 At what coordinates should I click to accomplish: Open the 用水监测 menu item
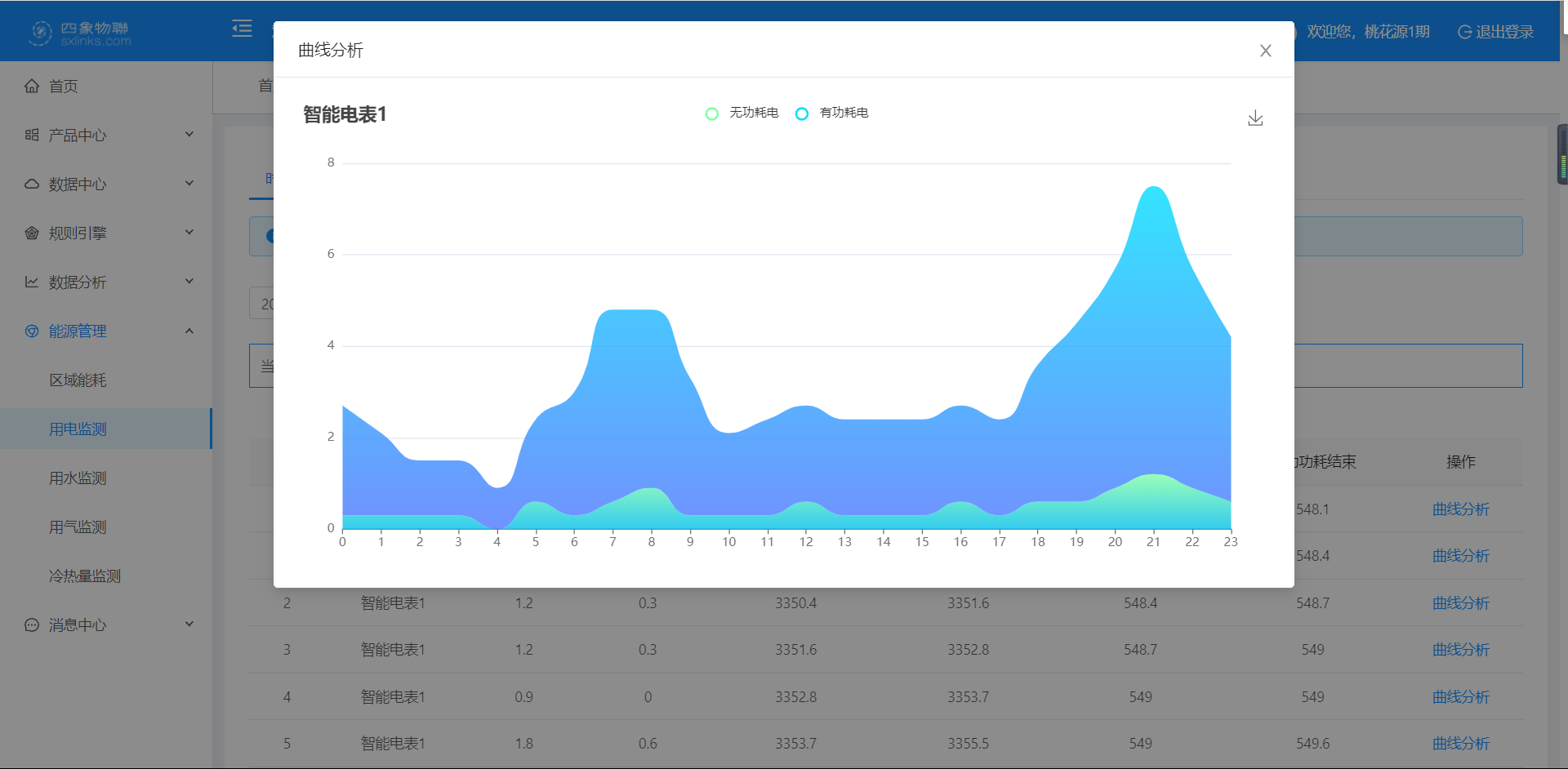point(78,478)
